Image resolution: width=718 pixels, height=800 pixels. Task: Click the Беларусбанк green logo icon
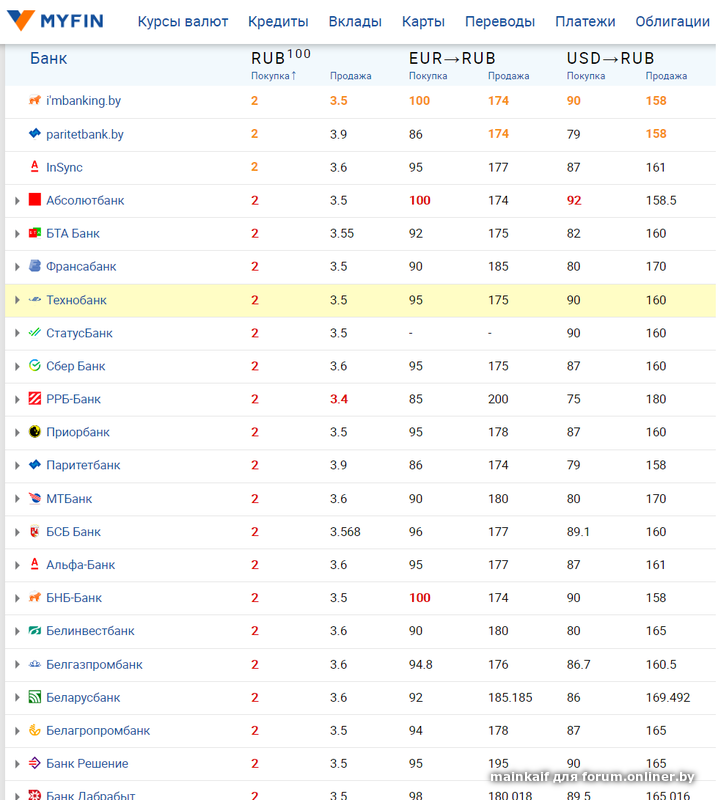point(35,697)
